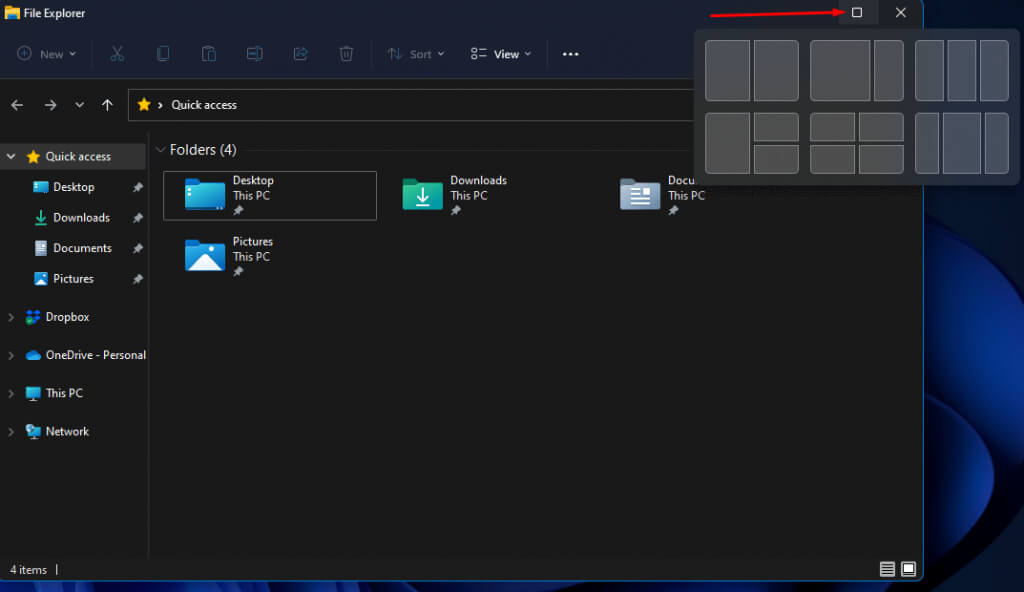The width and height of the screenshot is (1024, 592).
Task: Open the View dropdown menu
Action: 501,54
